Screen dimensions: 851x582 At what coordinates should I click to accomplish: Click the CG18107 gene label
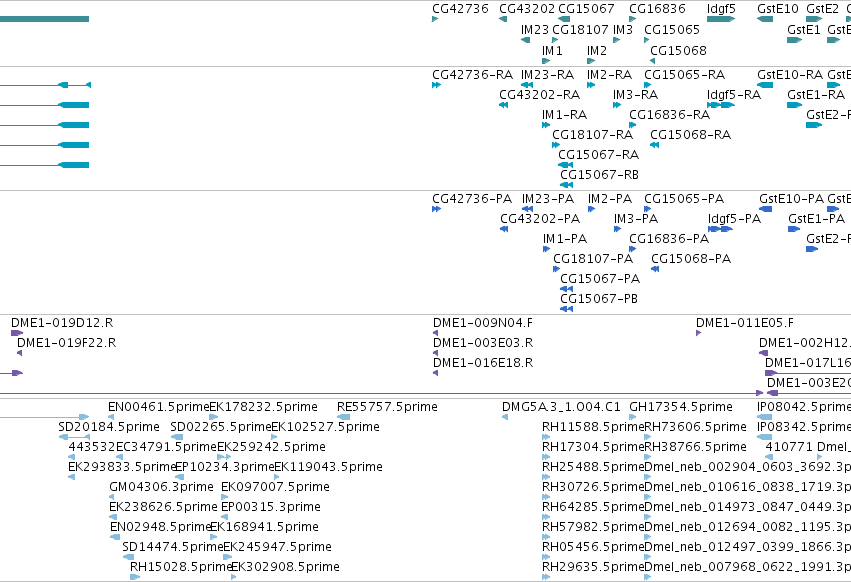pyautogui.click(x=580, y=30)
